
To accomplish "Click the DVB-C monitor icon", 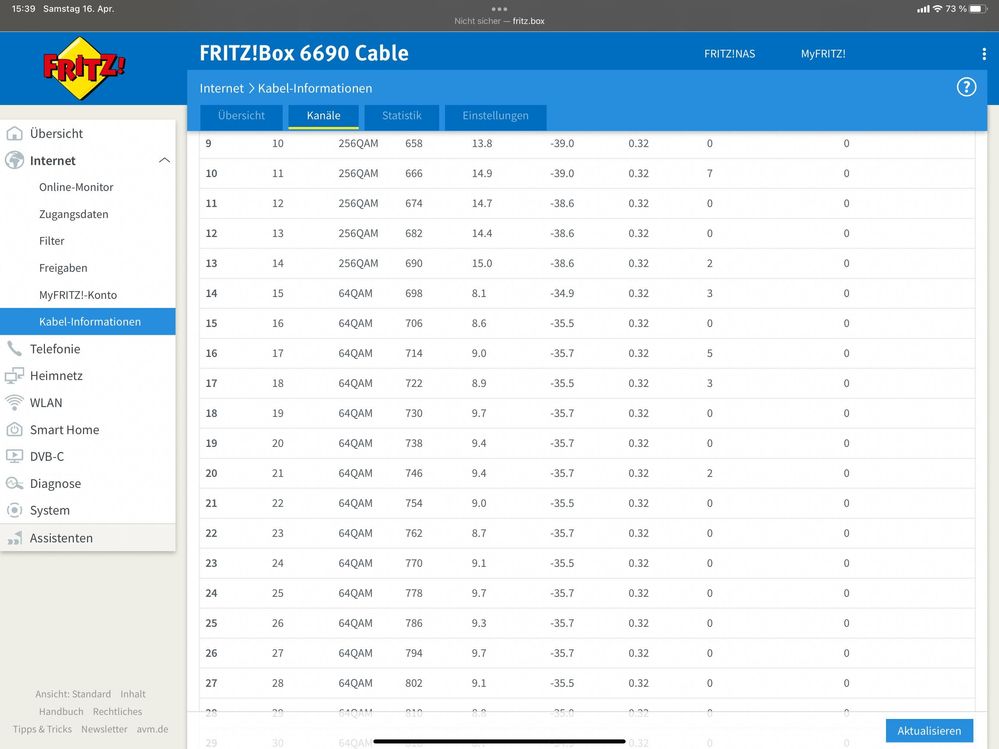I will click(14, 457).
